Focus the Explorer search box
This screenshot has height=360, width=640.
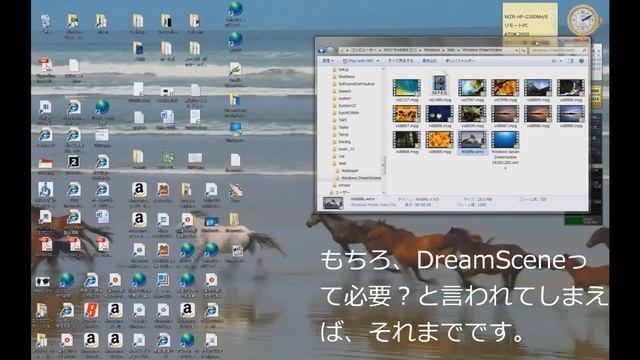click(x=558, y=51)
